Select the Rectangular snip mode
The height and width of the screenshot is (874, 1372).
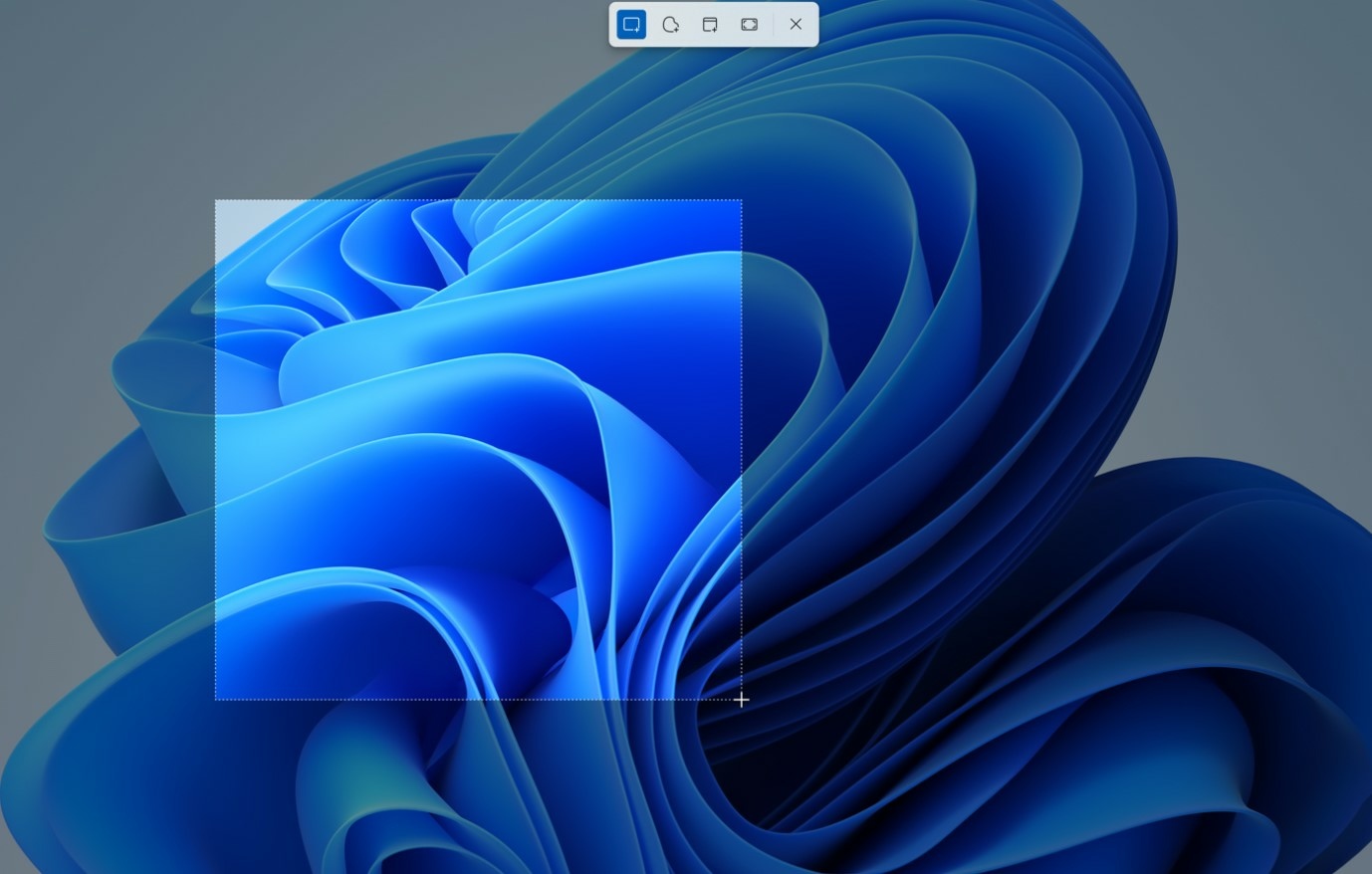point(631,24)
